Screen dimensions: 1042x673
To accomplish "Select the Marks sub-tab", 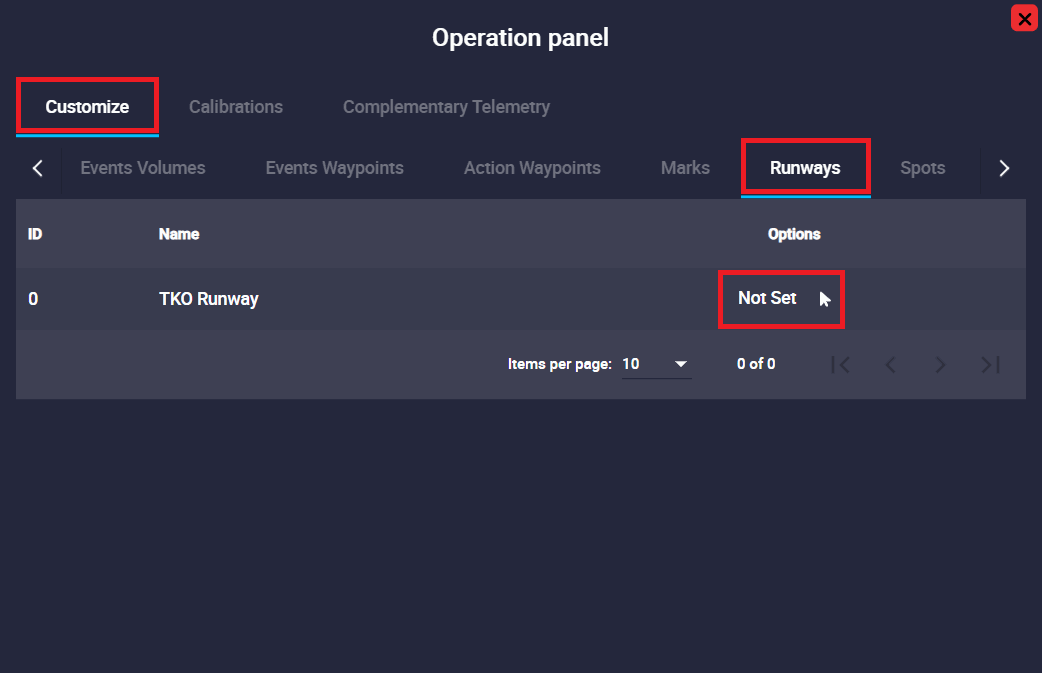I will 685,168.
